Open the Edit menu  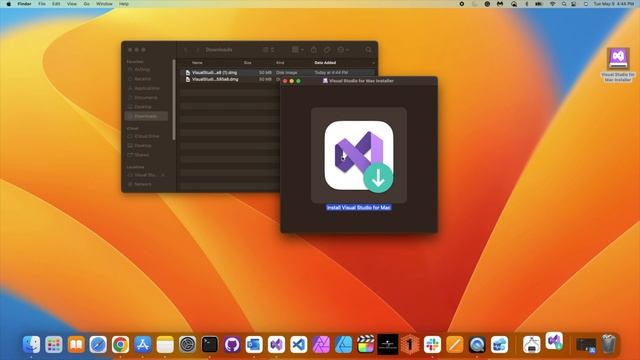[56, 4]
